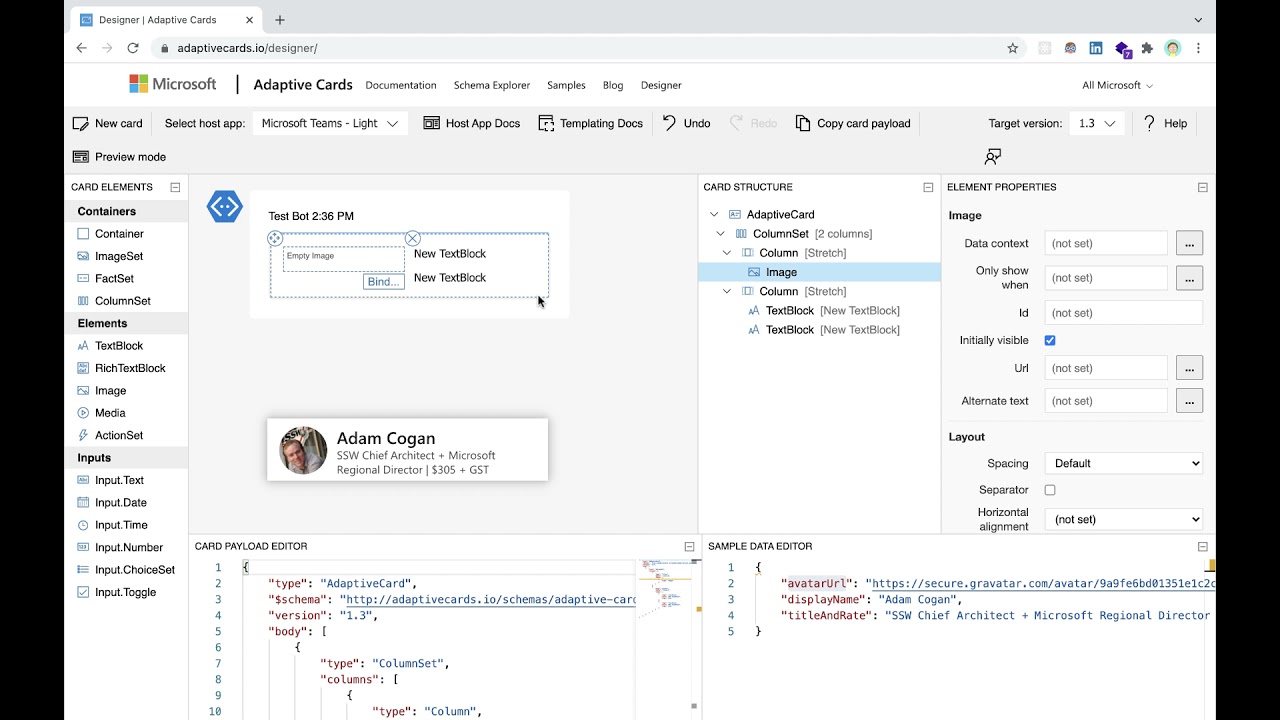This screenshot has height=720, width=1280.
Task: Remove the selected Image element on canvas
Action: [412, 238]
